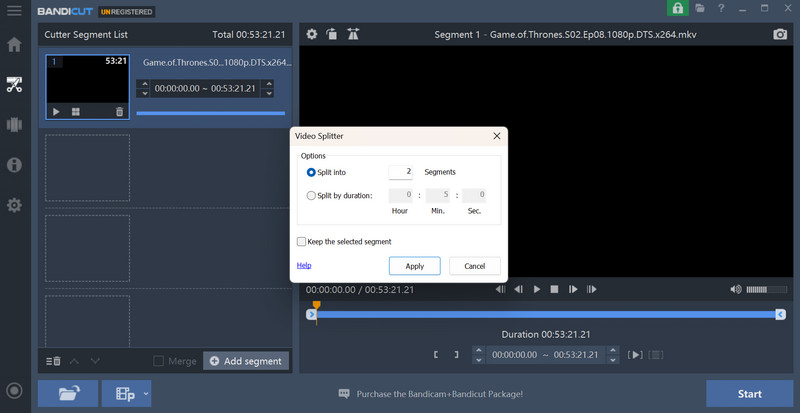This screenshot has width=800, height=413.
Task: Open the hamburger menu
Action: coord(14,11)
